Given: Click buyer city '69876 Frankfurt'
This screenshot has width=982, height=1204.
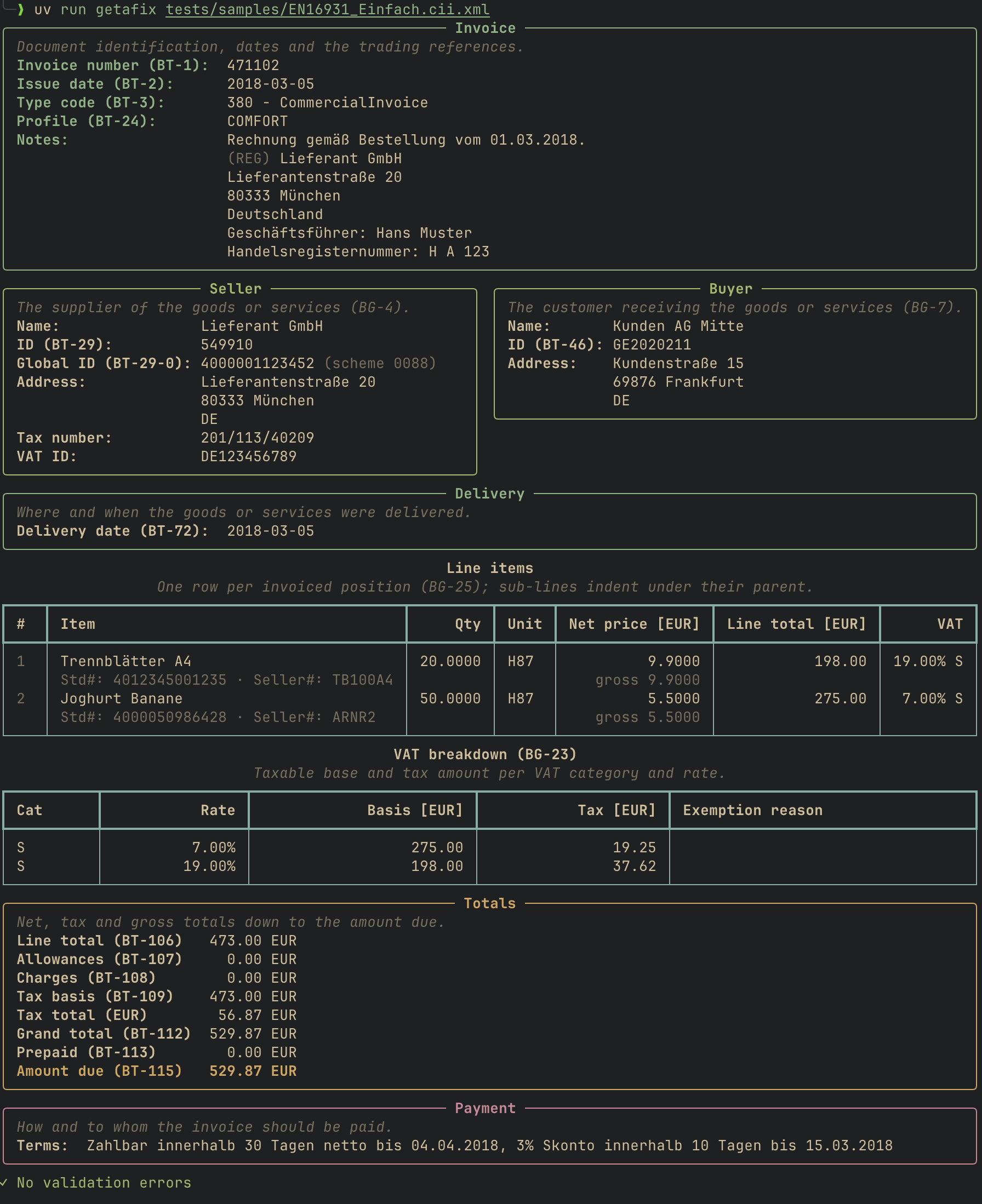Looking at the screenshot, I should click(x=678, y=382).
